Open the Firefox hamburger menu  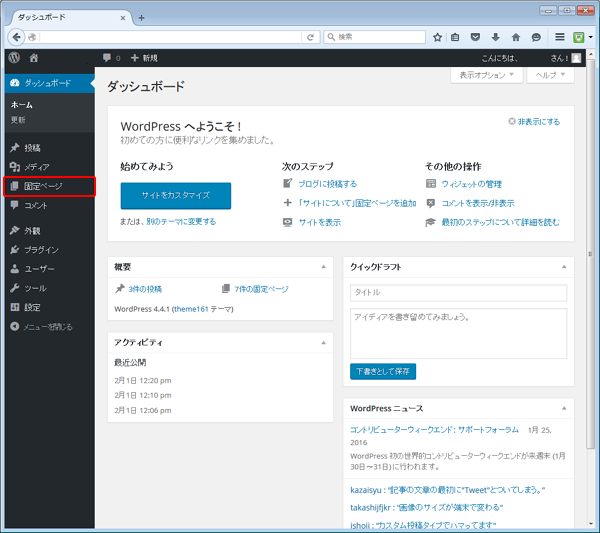pyautogui.click(x=561, y=37)
